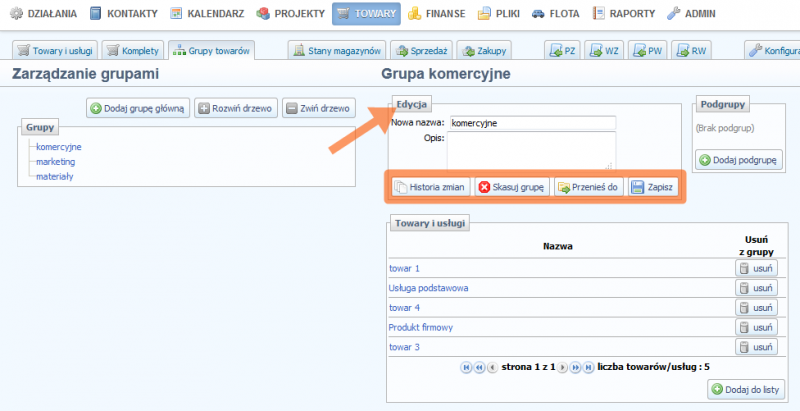Go to the next page of products
Screen dimensions: 800x411
[563, 367]
